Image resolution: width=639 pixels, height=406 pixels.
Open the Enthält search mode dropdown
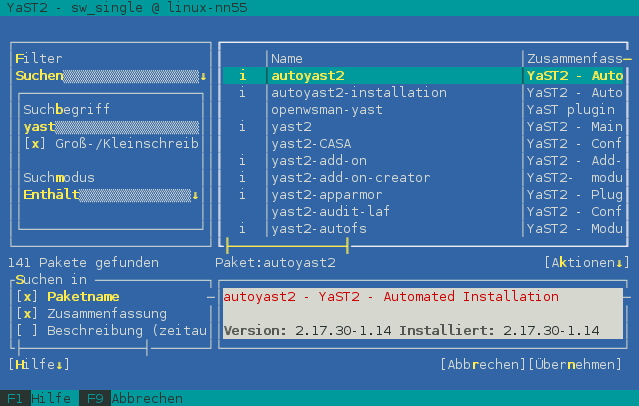pos(111,195)
